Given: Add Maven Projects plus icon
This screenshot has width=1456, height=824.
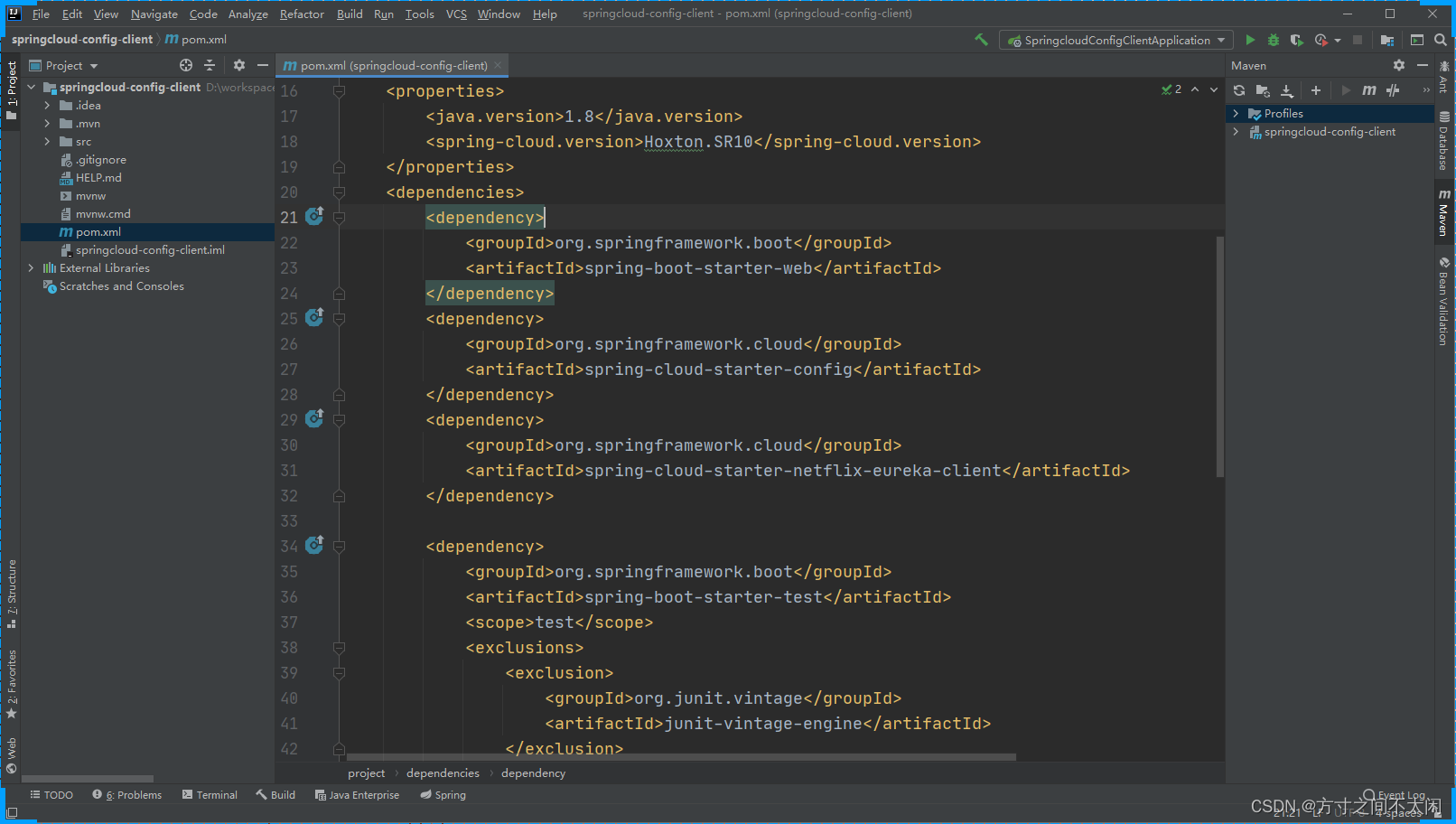Looking at the screenshot, I should [x=1316, y=90].
